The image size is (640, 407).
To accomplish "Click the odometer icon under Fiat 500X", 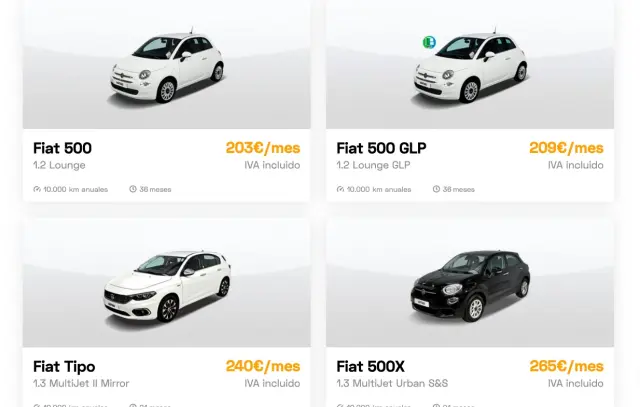I will coord(340,406).
